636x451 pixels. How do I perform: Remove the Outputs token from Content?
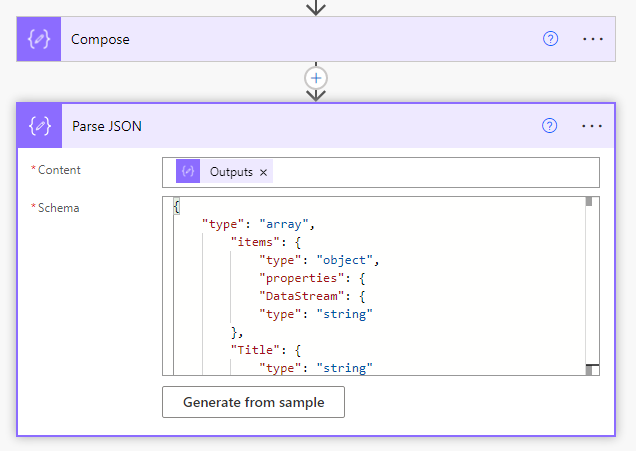click(x=264, y=173)
